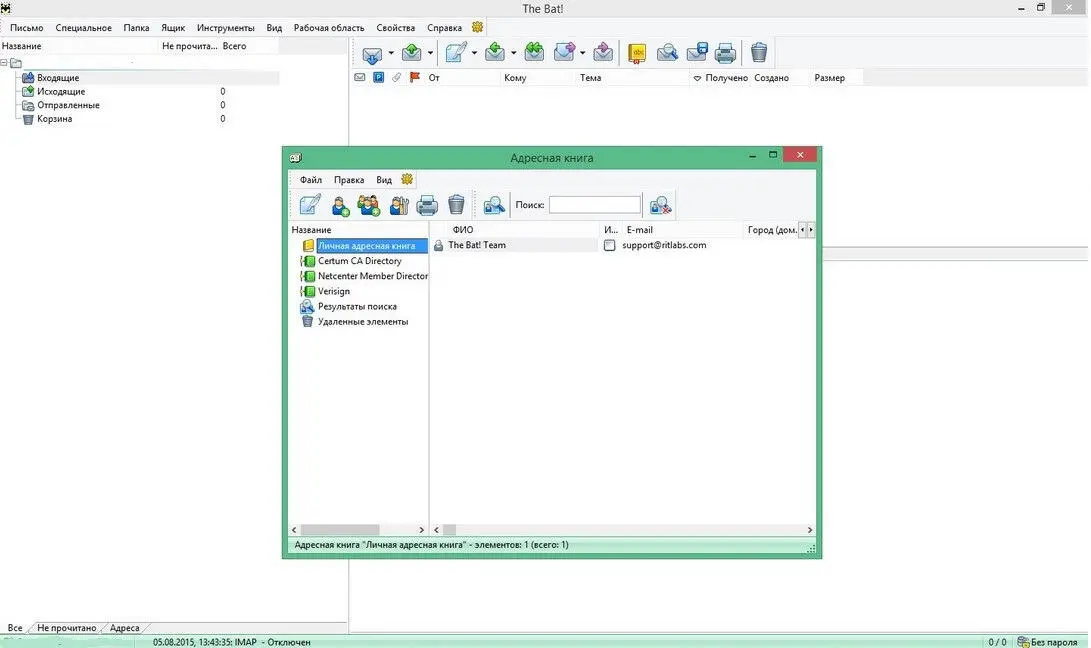Open dropdown arrow next to new message icon
This screenshot has width=1091, height=648.
click(475, 53)
